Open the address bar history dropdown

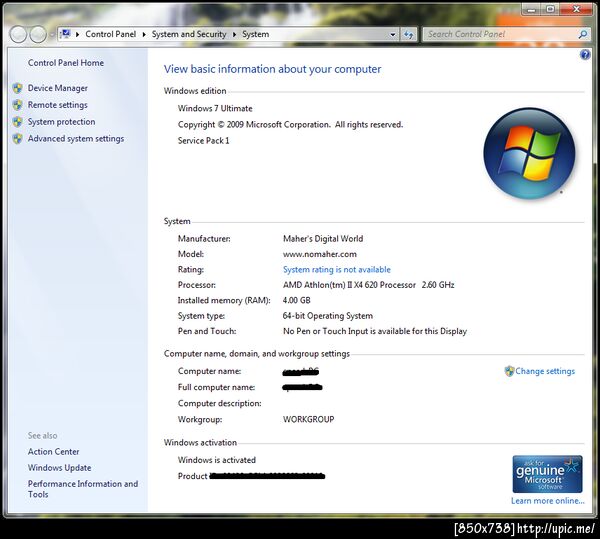click(x=393, y=34)
